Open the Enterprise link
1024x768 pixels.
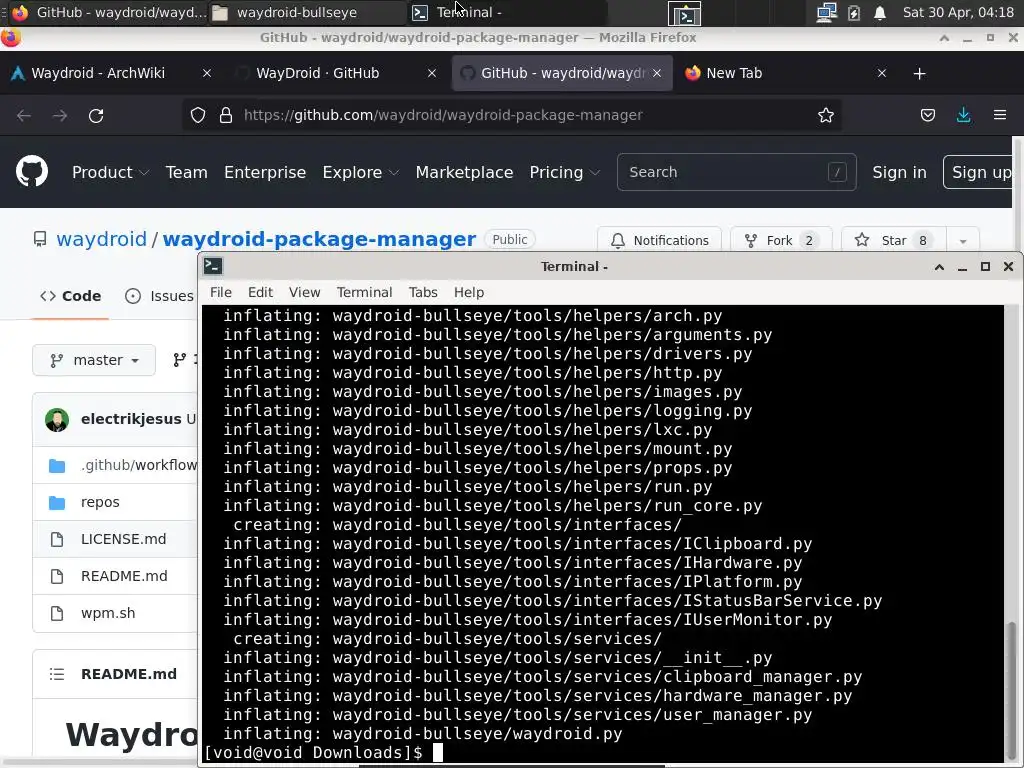(x=265, y=172)
